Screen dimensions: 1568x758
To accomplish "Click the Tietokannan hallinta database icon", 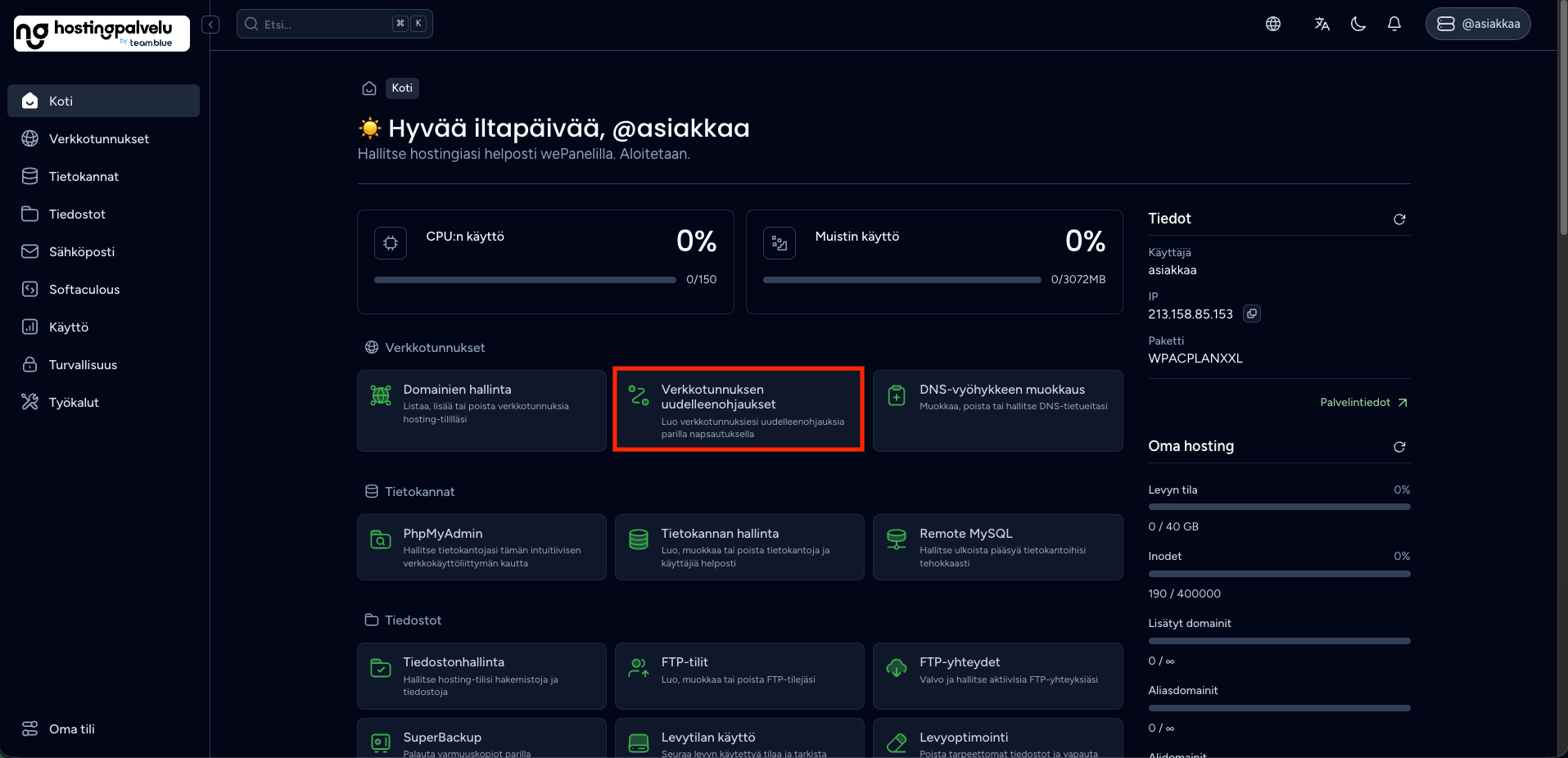I will 639,539.
